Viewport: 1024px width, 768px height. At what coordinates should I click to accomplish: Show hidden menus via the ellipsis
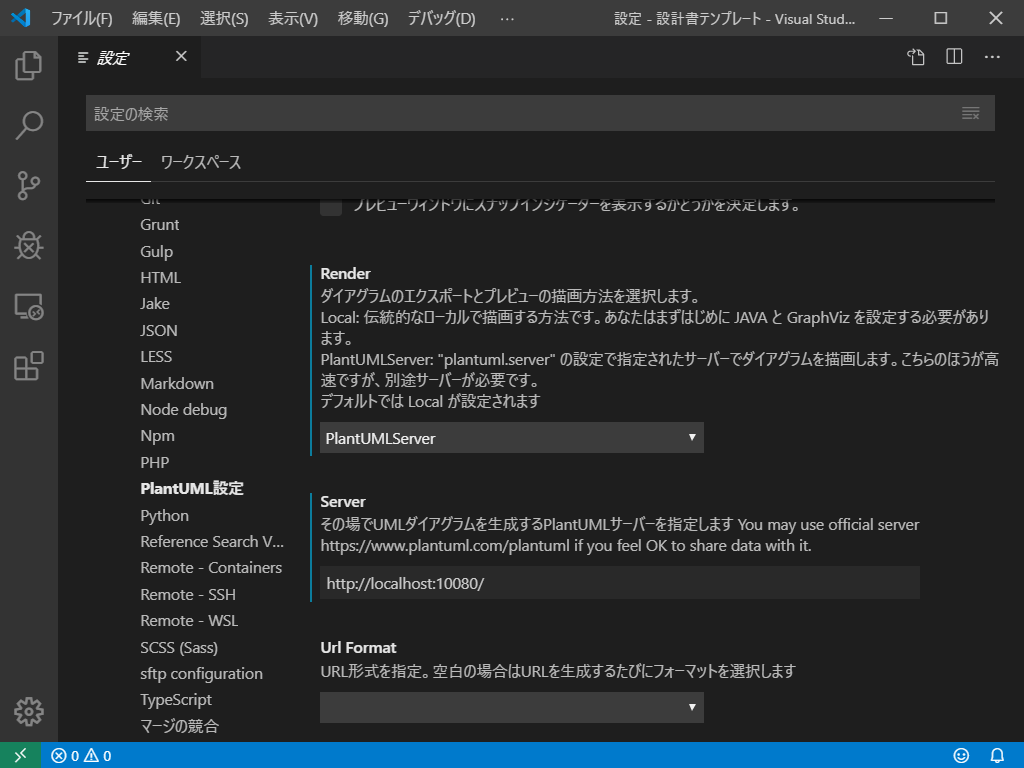click(507, 18)
